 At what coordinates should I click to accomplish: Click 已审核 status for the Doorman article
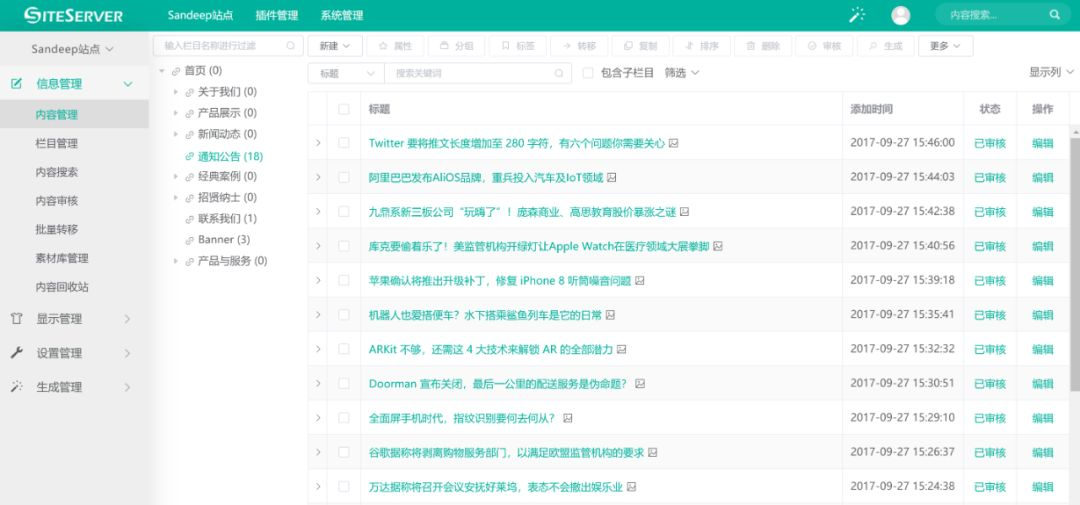pyautogui.click(x=990, y=384)
